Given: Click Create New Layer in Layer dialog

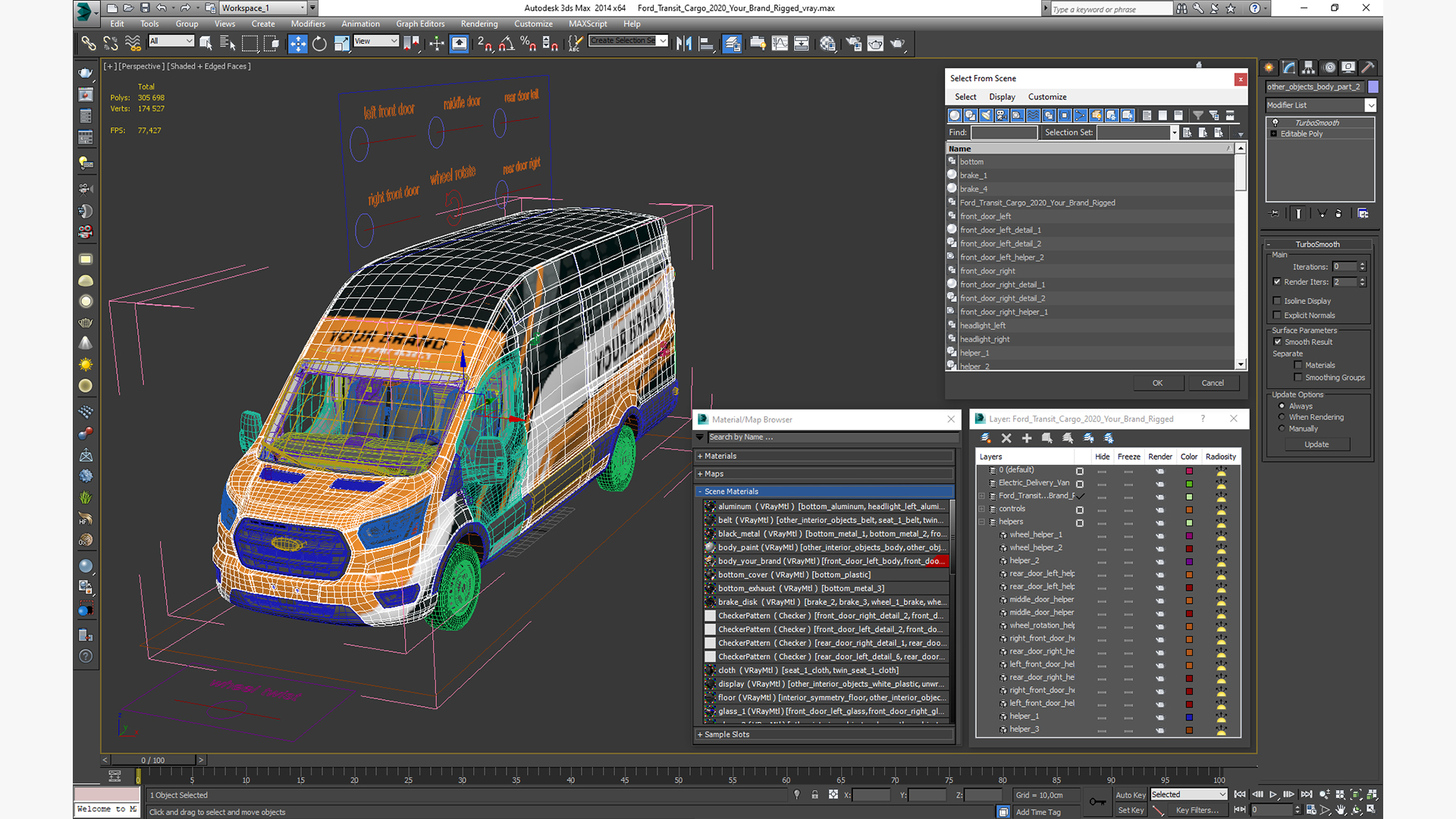Looking at the screenshot, I should 986,438.
